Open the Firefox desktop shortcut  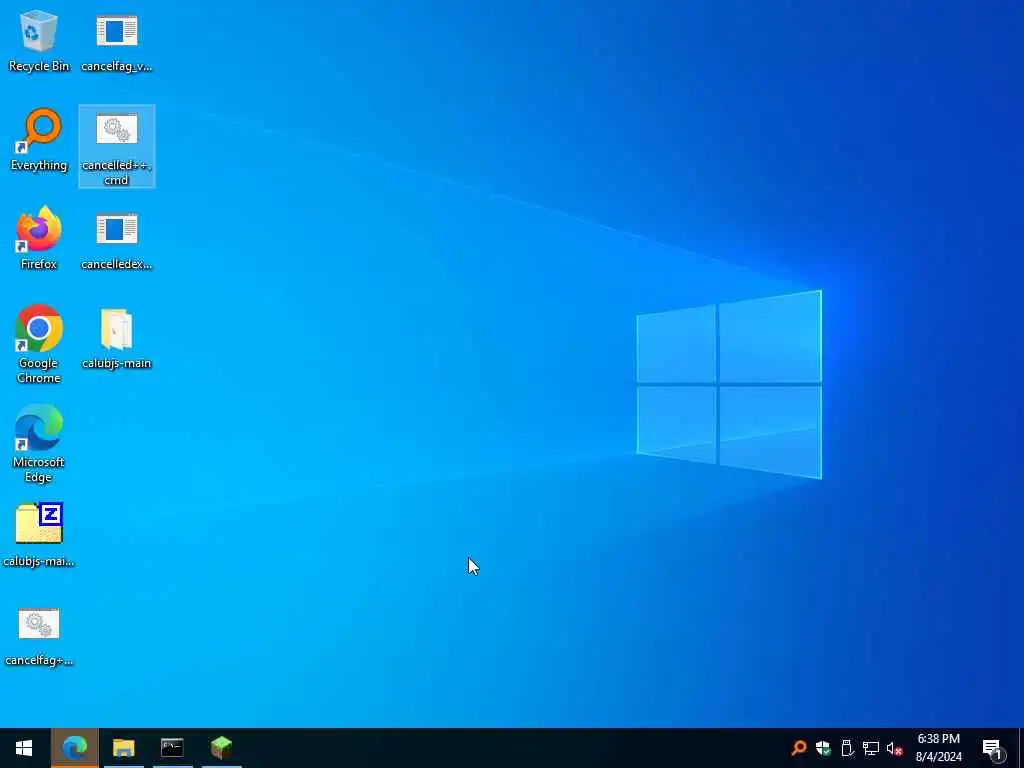[x=39, y=238]
